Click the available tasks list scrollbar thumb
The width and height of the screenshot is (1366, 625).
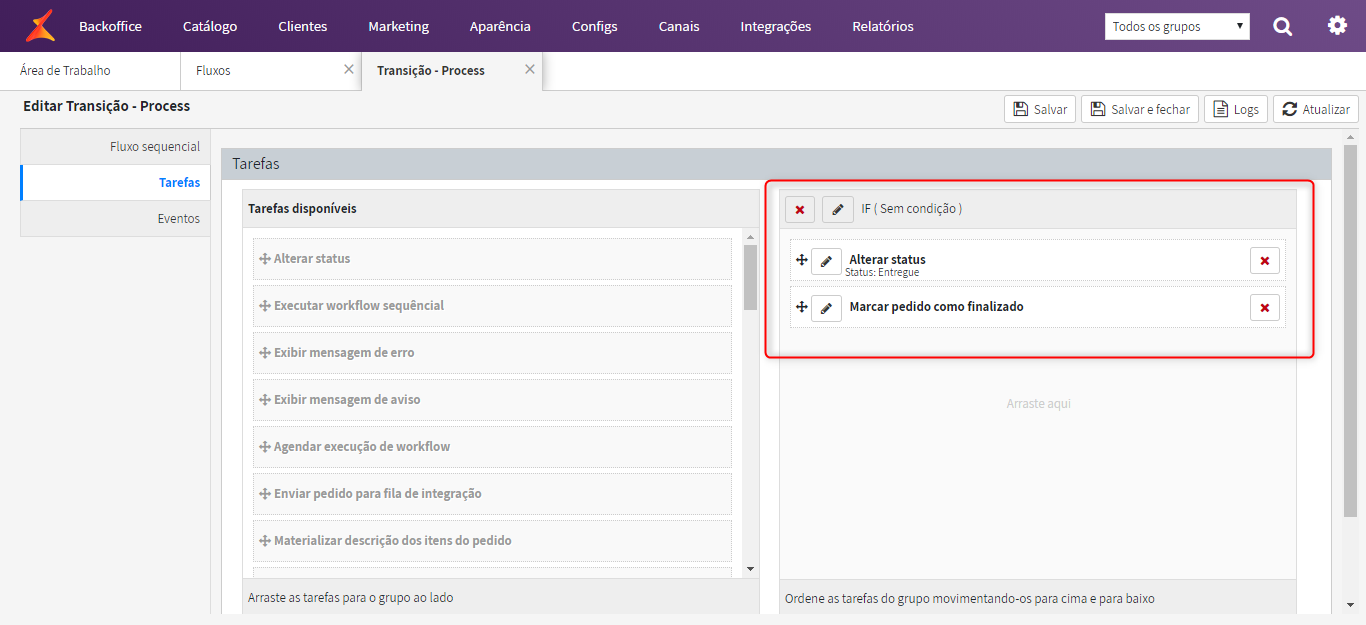pos(750,278)
